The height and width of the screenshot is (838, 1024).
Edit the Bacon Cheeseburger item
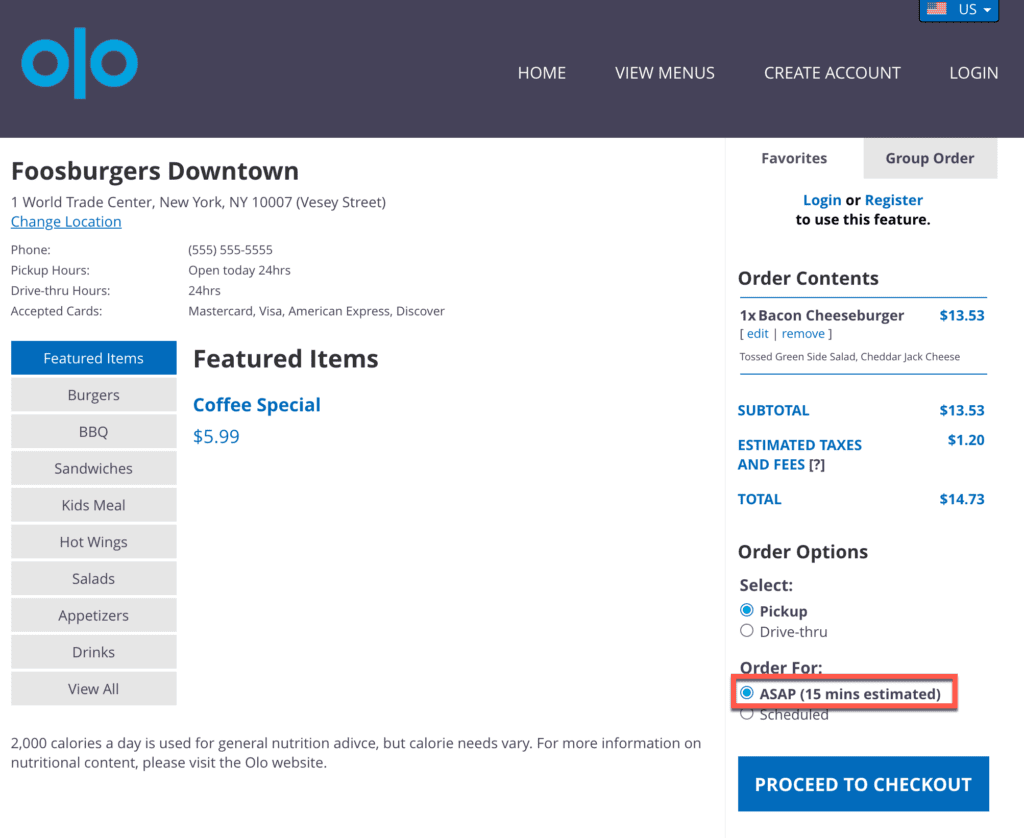[757, 333]
